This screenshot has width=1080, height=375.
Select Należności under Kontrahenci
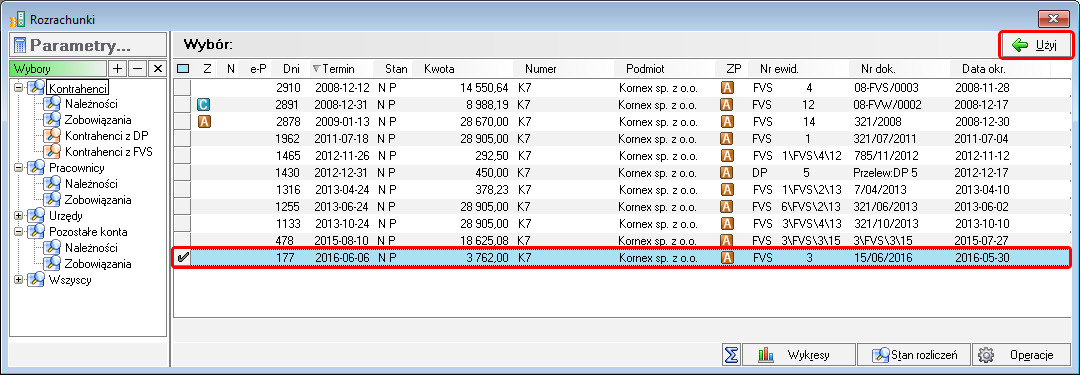[x=91, y=103]
